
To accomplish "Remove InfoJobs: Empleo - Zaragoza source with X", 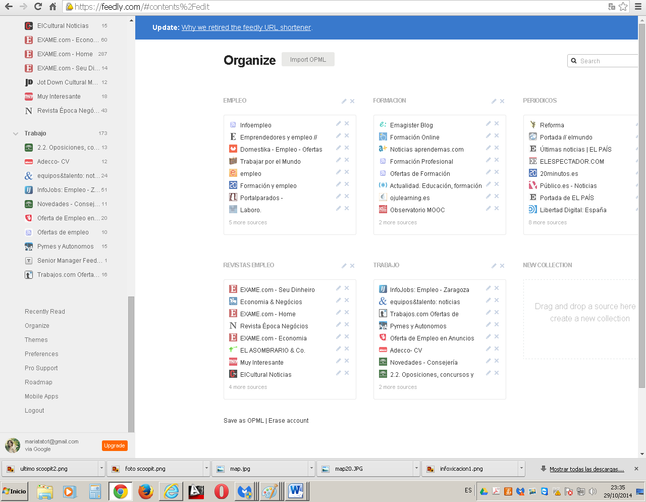I will coord(497,288).
